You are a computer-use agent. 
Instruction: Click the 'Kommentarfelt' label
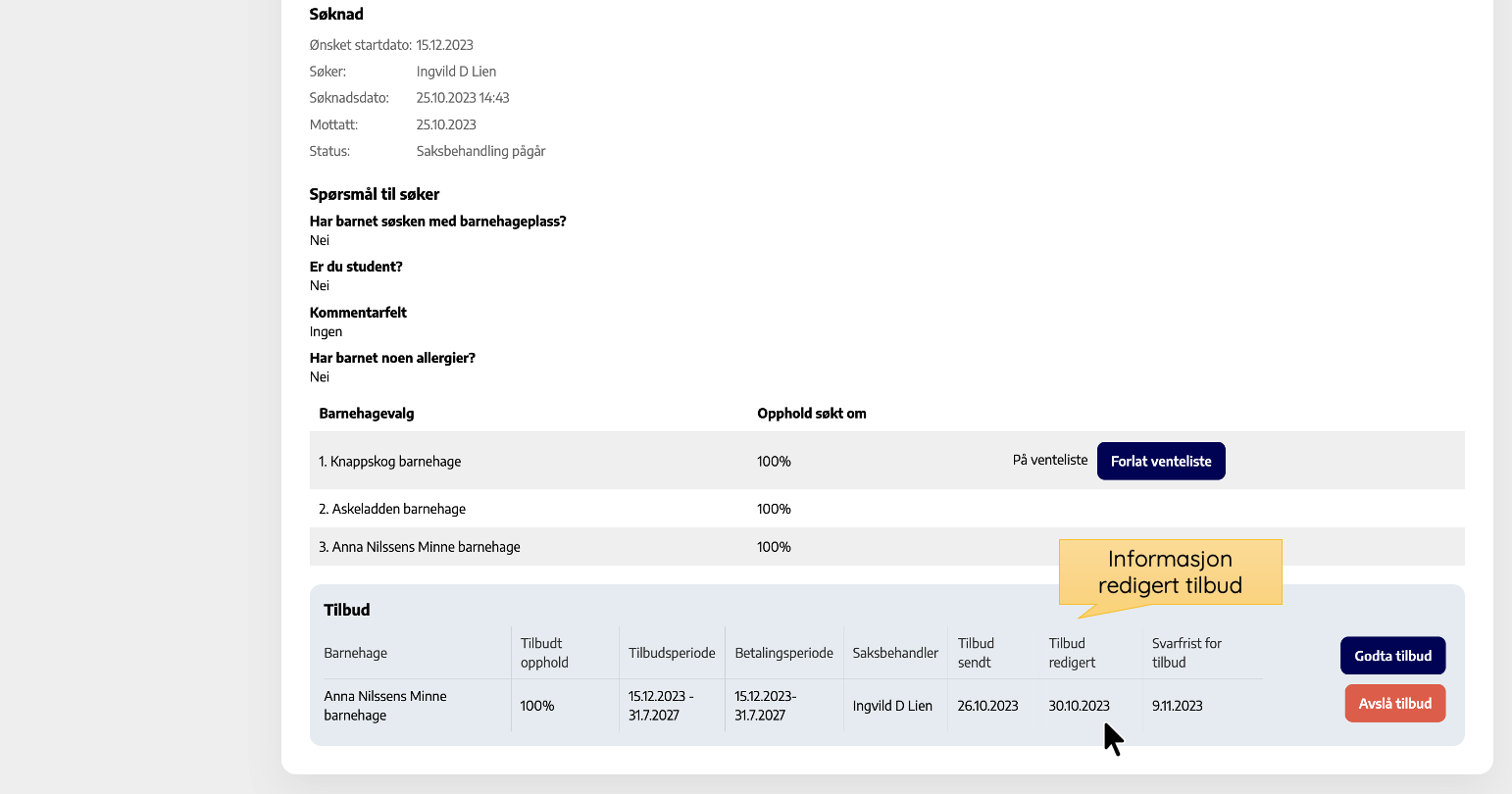click(x=358, y=313)
